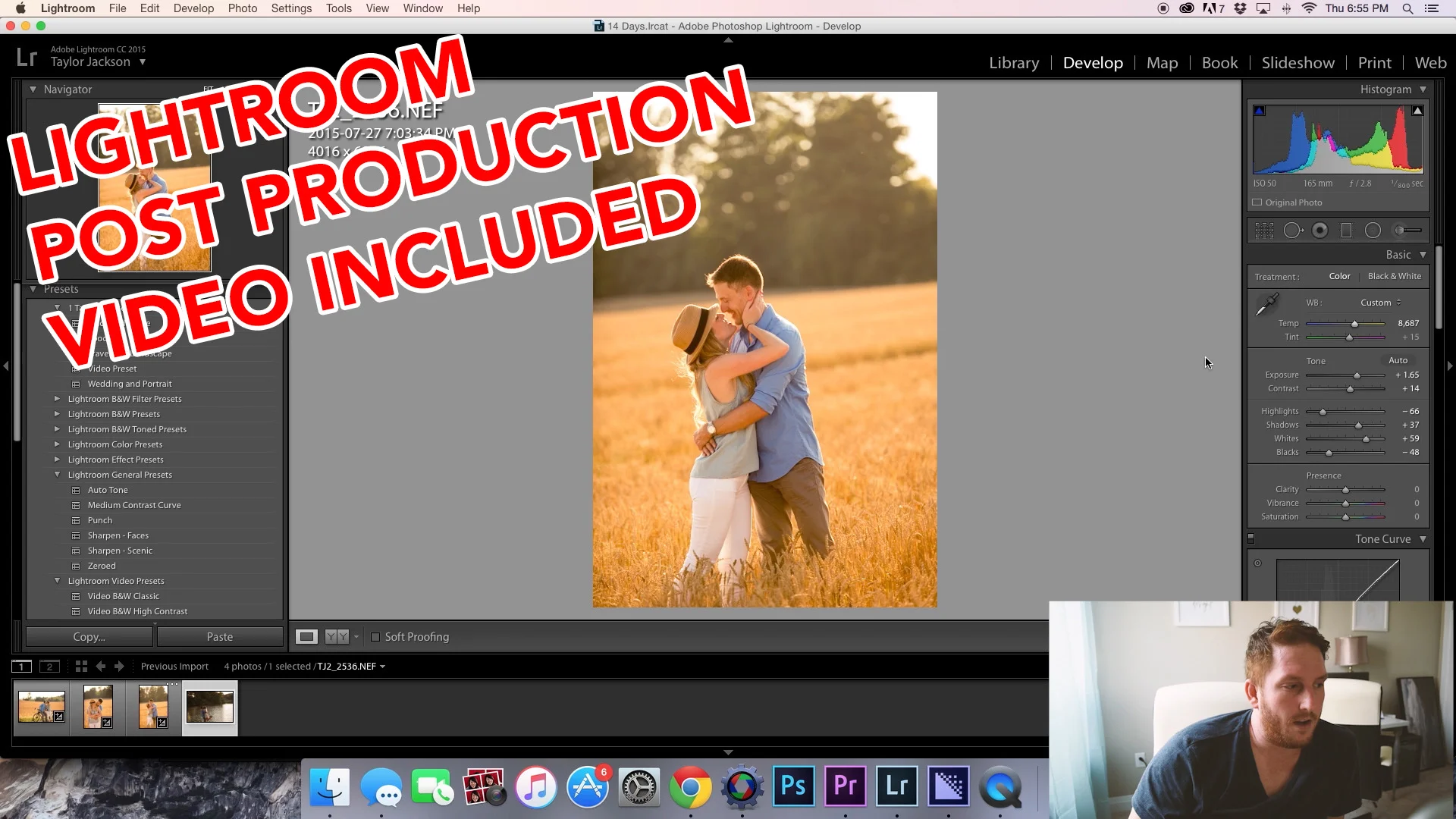Toggle Tone Curve panel on/off switch
This screenshot has height=819, width=1456.
click(x=1251, y=539)
